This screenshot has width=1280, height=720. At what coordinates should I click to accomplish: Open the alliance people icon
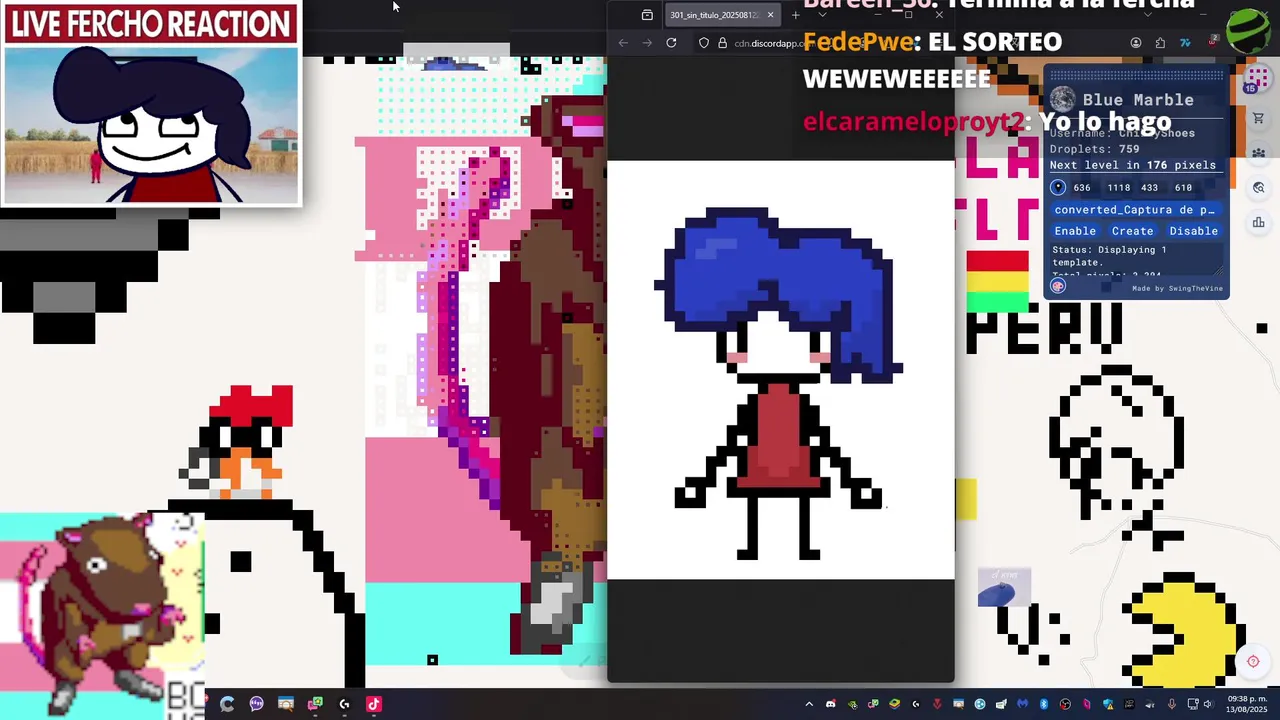coord(1258,153)
